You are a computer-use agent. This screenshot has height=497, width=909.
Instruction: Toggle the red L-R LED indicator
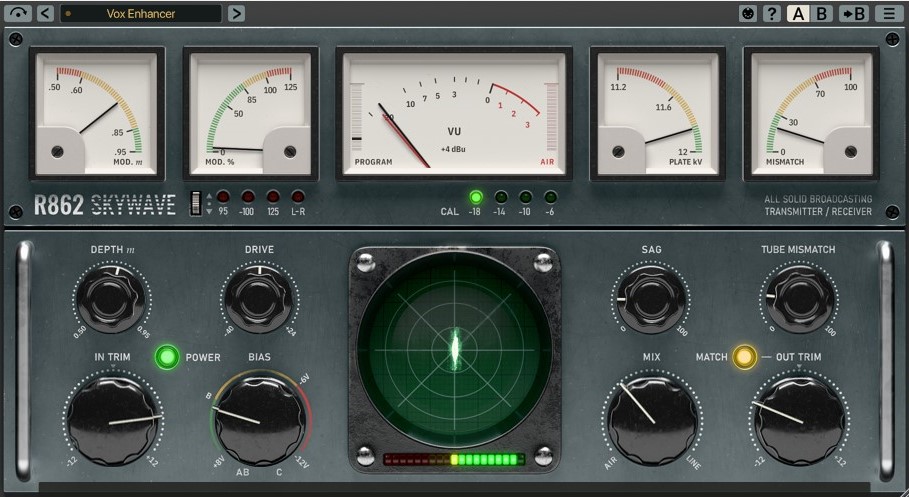pyautogui.click(x=298, y=197)
